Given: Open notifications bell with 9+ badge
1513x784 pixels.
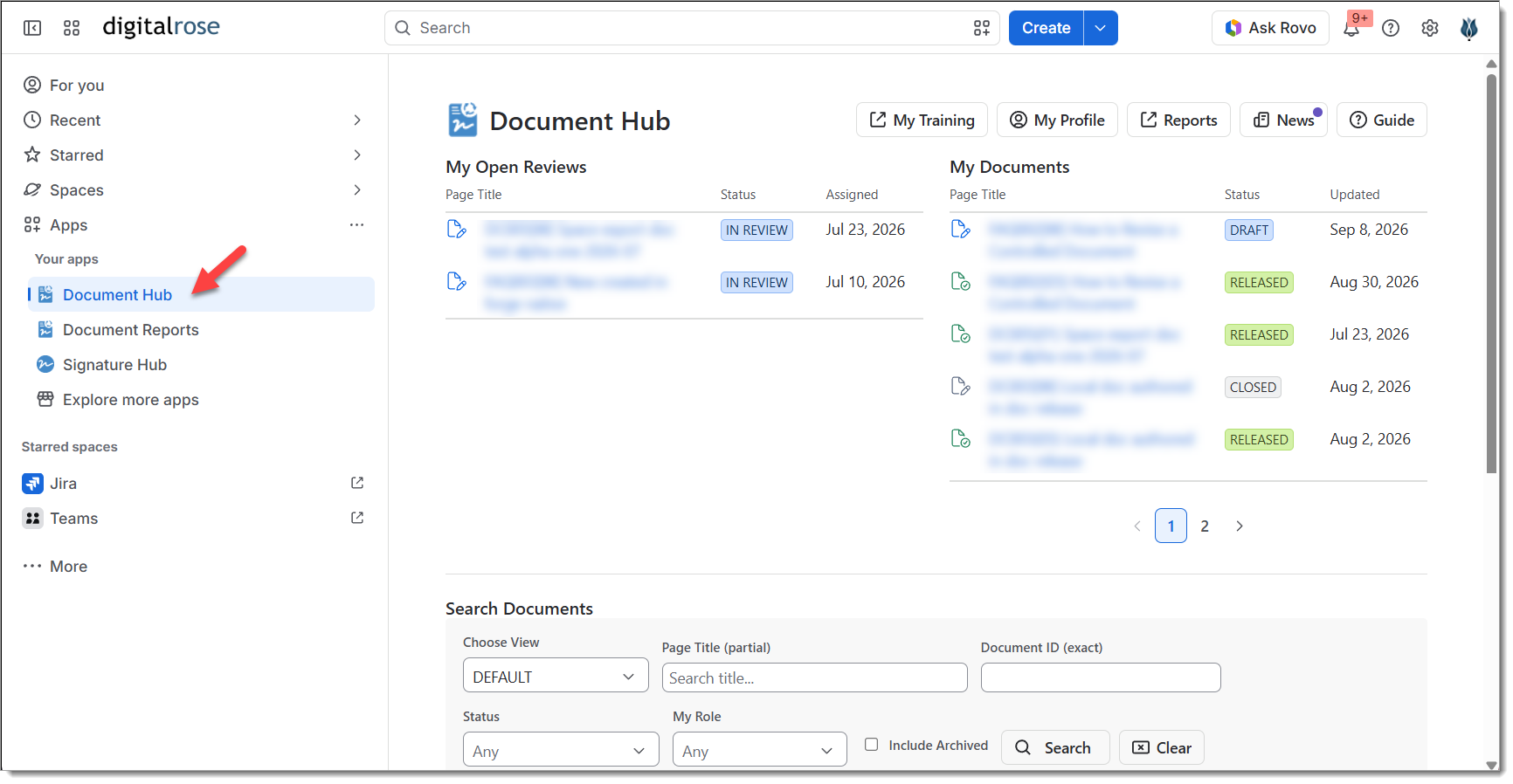Looking at the screenshot, I should (x=1351, y=28).
